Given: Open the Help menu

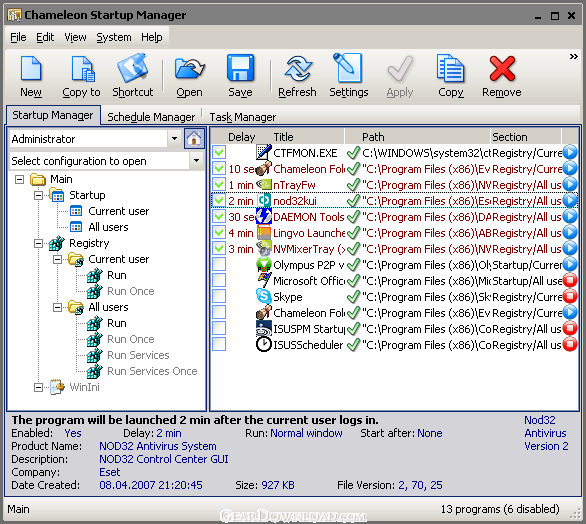Looking at the screenshot, I should pyautogui.click(x=152, y=37).
